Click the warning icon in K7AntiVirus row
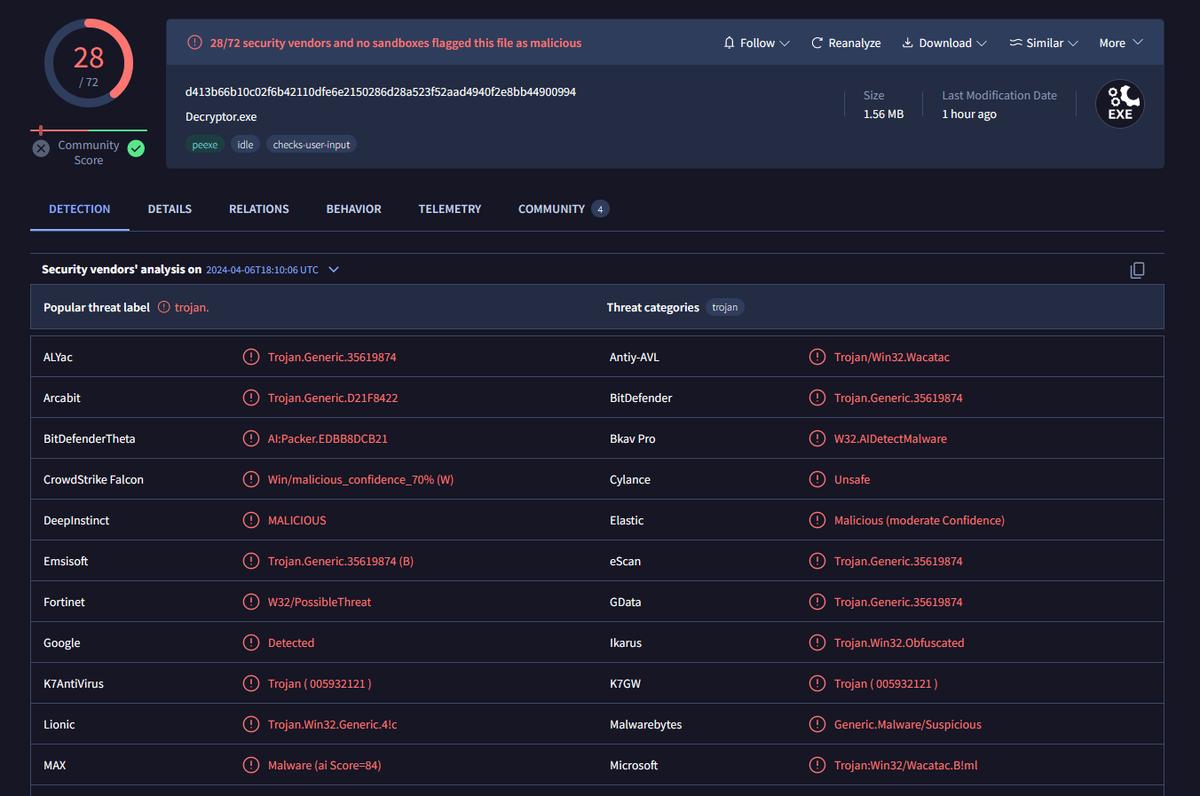 tap(251, 684)
